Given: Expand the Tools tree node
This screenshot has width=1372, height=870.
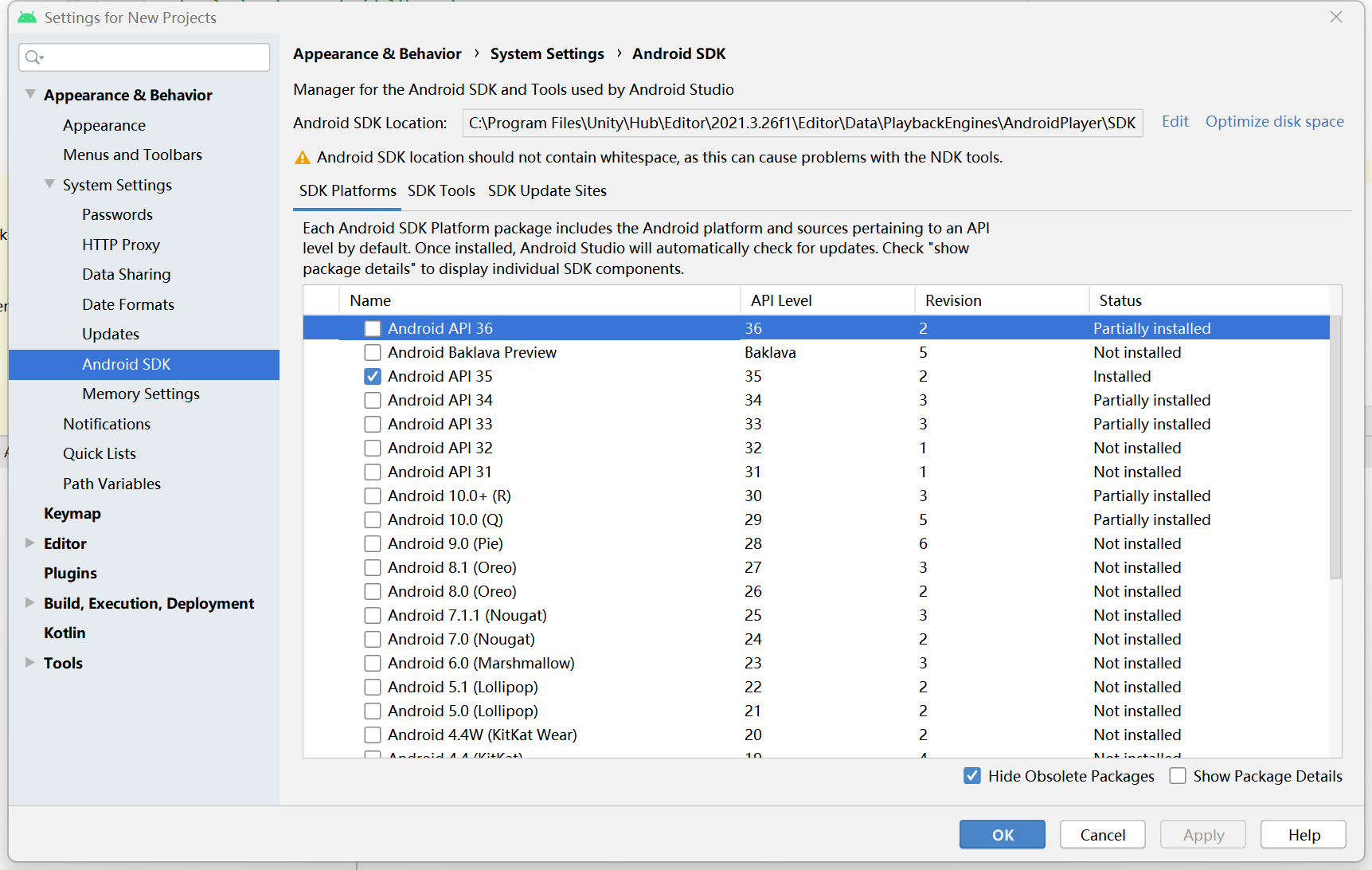Looking at the screenshot, I should point(30,662).
